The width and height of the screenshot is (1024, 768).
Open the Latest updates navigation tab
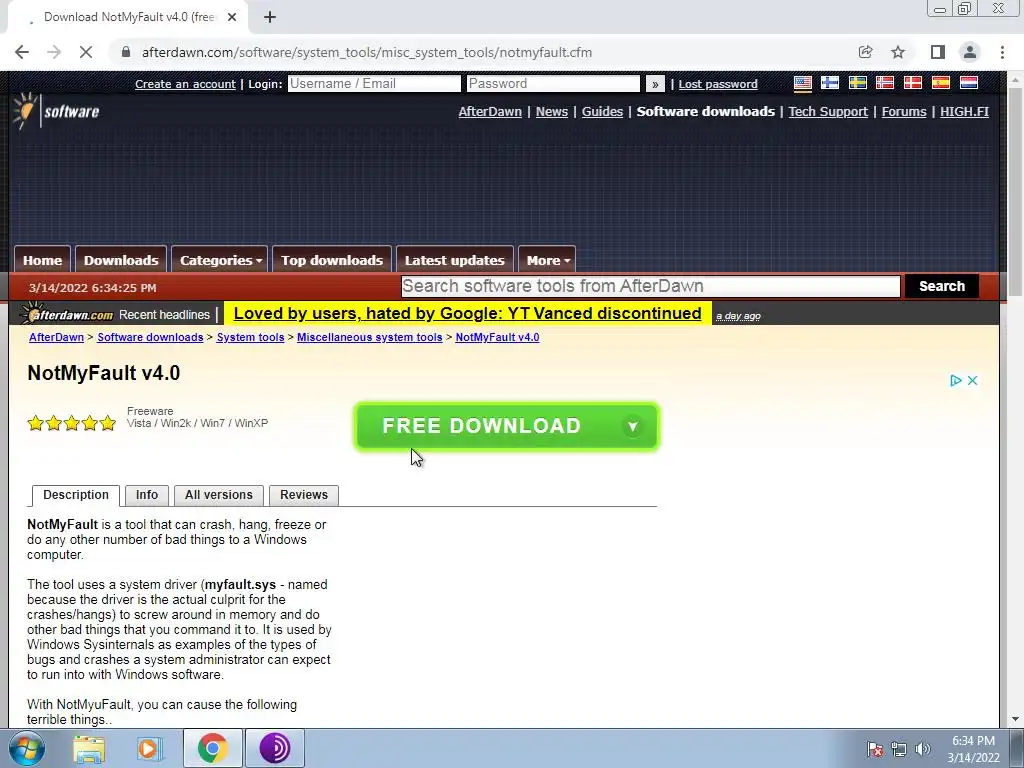[x=455, y=260]
